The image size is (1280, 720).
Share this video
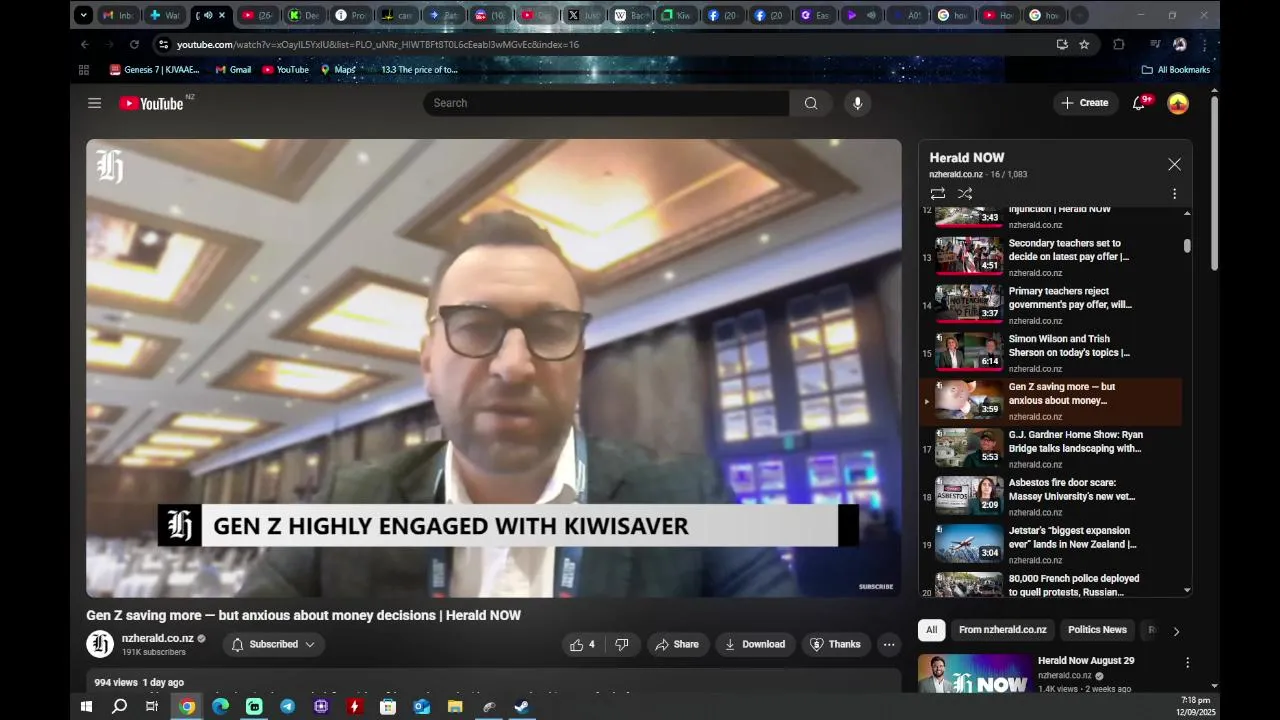click(677, 645)
